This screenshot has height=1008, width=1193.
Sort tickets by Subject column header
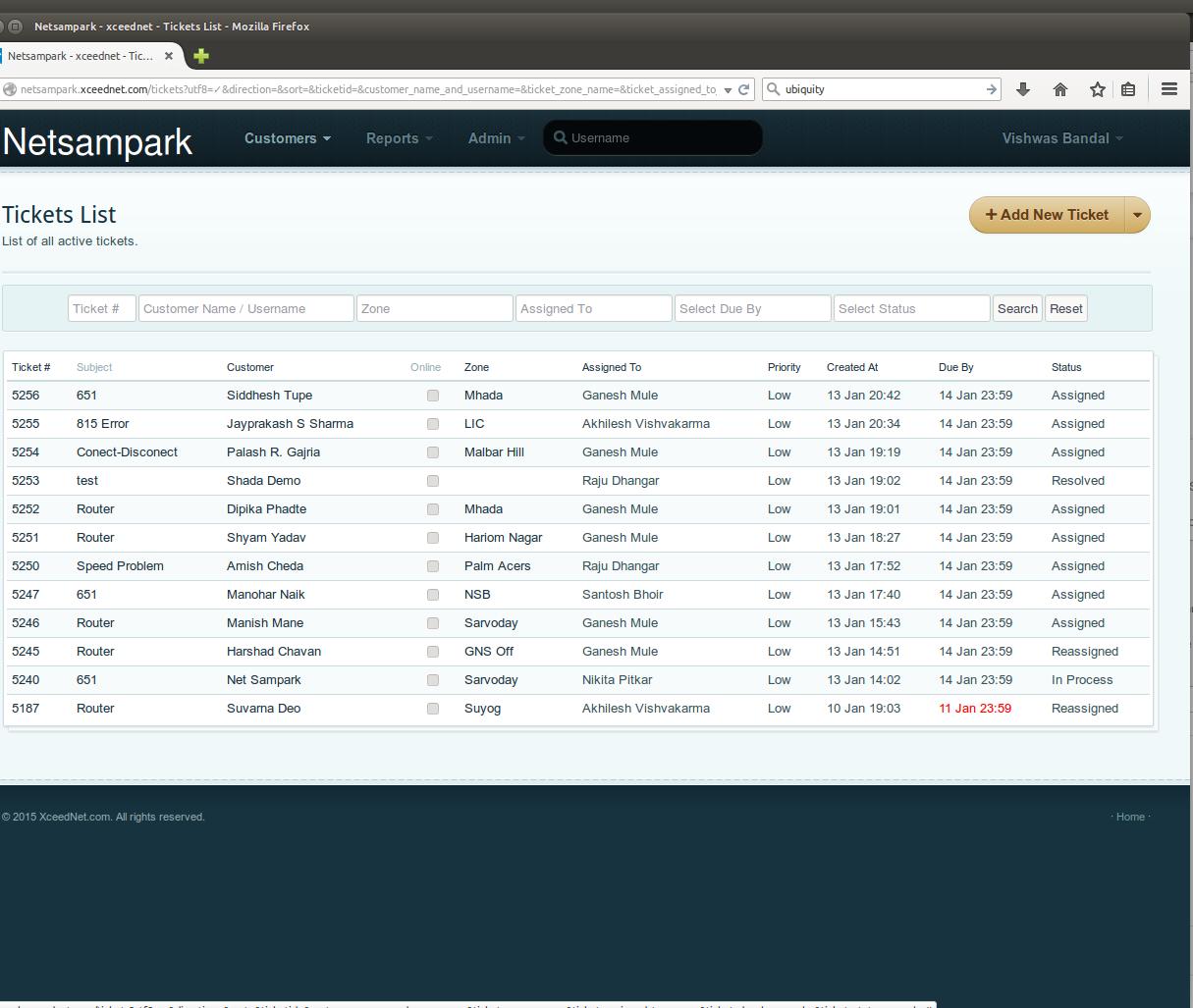click(x=94, y=367)
